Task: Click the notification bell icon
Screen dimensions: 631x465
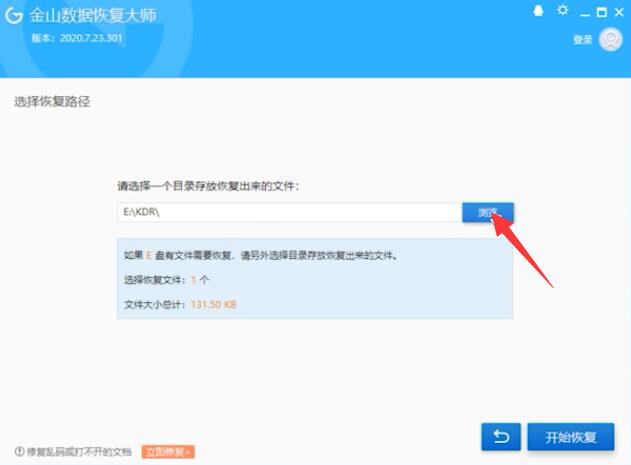Action: click(x=538, y=11)
